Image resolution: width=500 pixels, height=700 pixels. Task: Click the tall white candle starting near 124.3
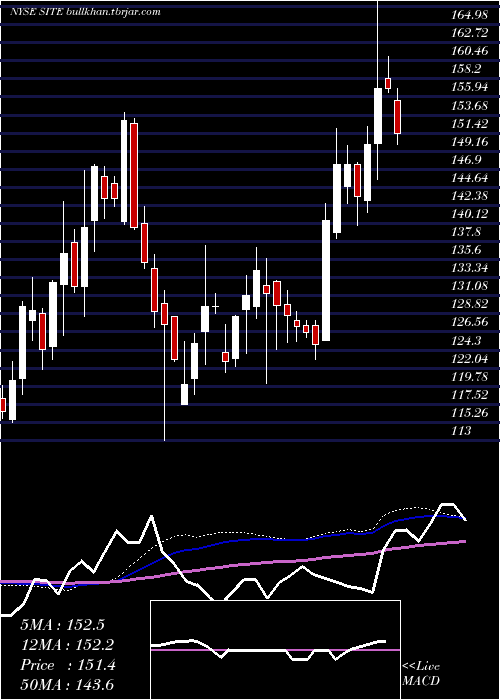pyautogui.click(x=326, y=280)
